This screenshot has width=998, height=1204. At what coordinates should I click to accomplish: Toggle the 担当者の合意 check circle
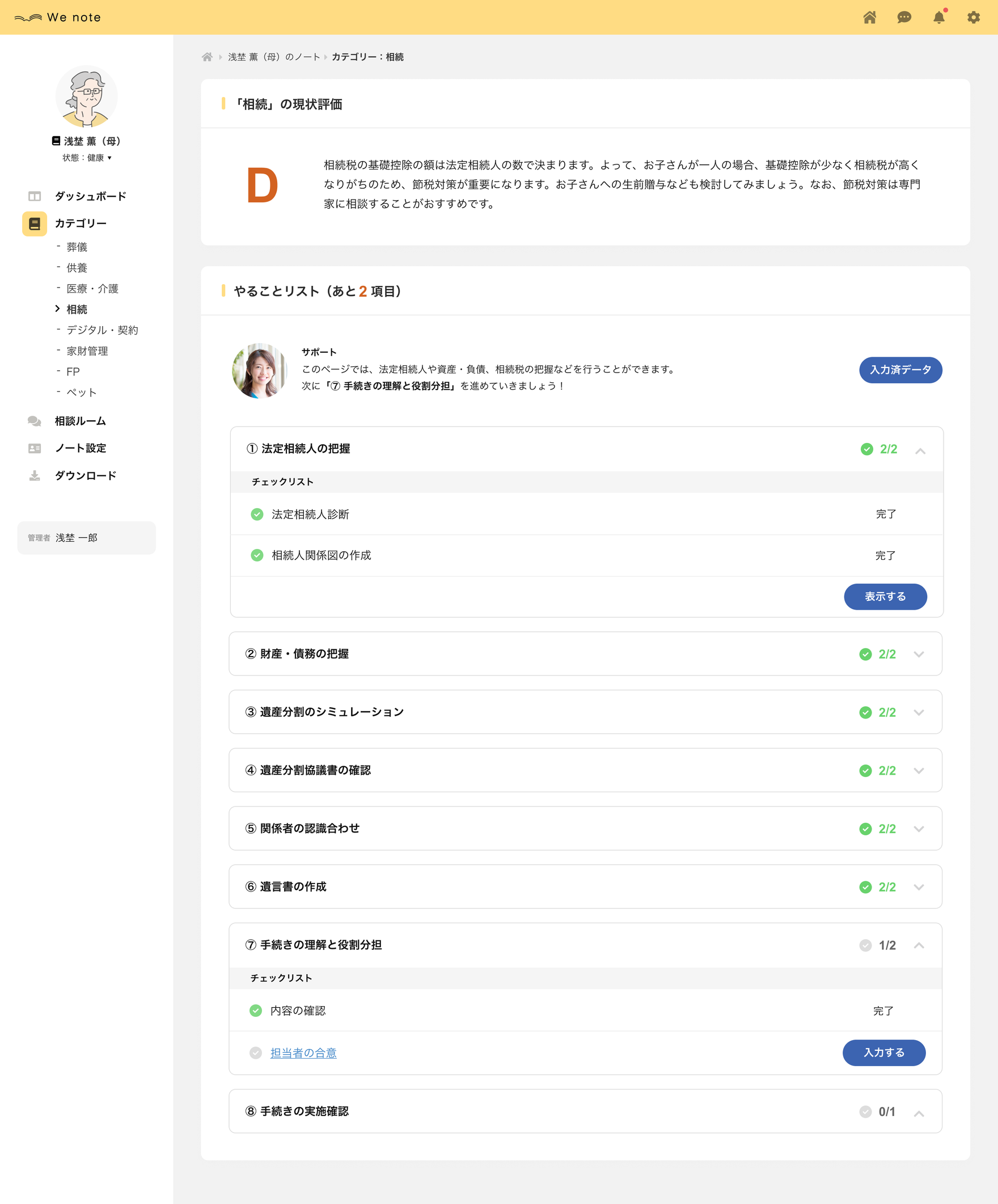click(x=256, y=1053)
